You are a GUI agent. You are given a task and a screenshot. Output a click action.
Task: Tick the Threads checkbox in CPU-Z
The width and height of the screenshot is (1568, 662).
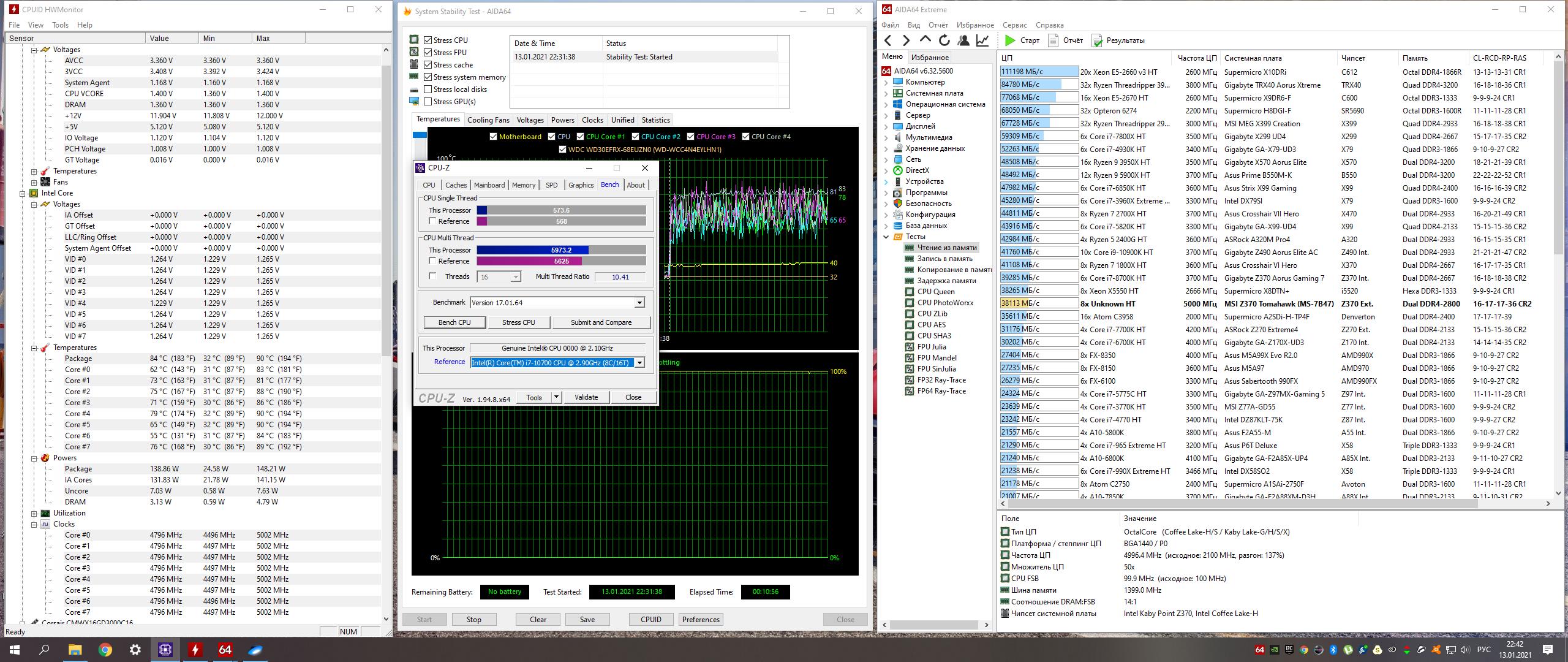pos(433,276)
